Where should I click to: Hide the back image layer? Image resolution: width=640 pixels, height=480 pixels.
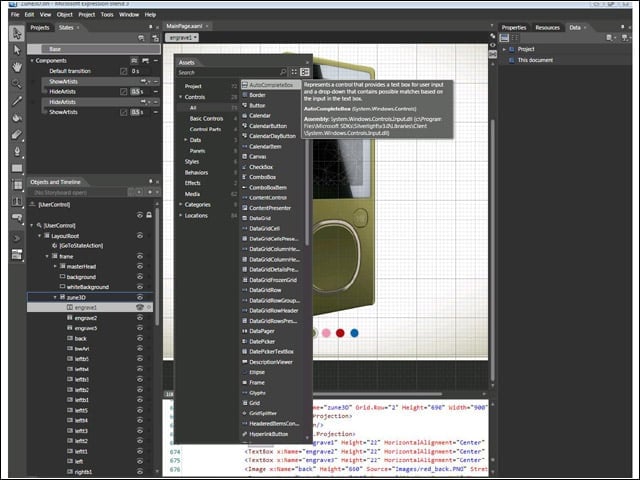[x=140, y=338]
